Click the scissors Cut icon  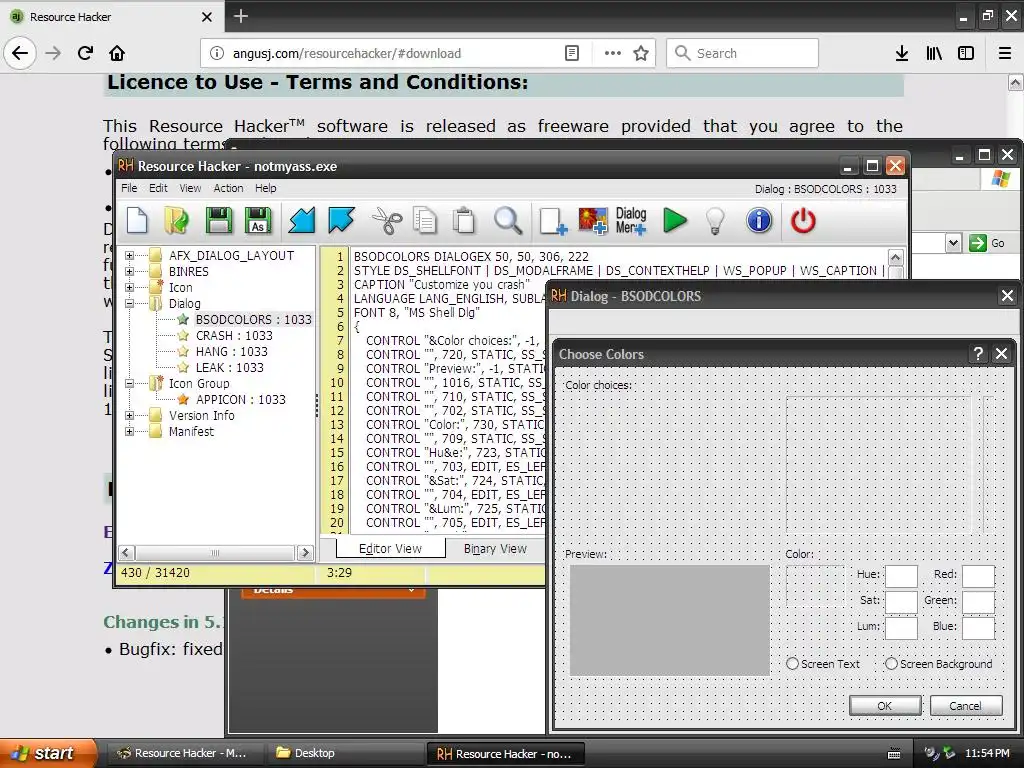coord(387,221)
